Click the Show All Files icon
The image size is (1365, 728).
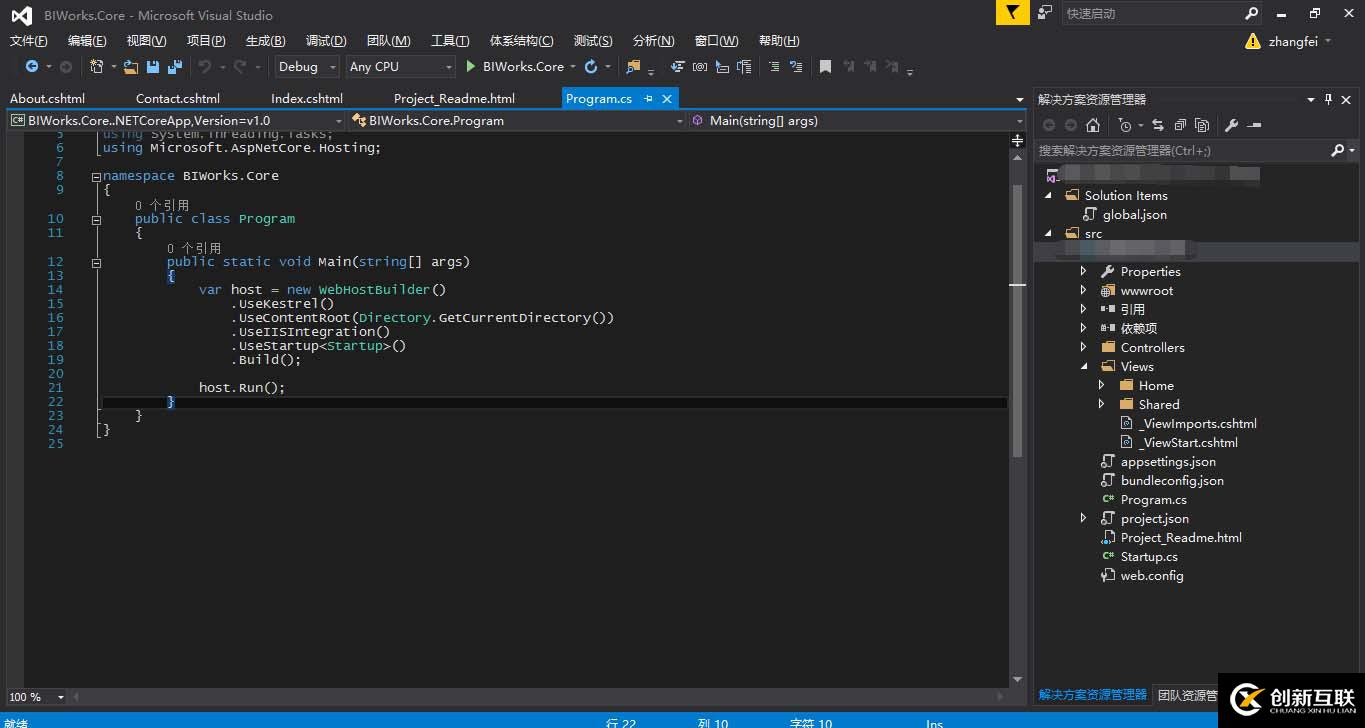pyautogui.click(x=1202, y=125)
